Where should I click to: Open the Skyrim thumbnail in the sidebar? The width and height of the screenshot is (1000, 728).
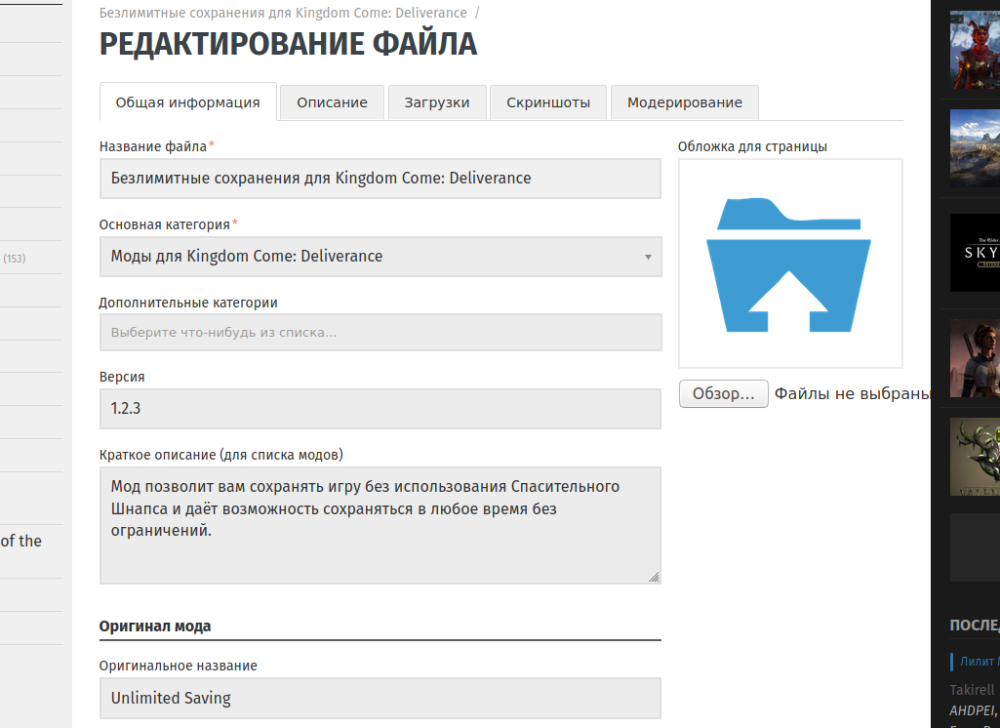click(975, 252)
